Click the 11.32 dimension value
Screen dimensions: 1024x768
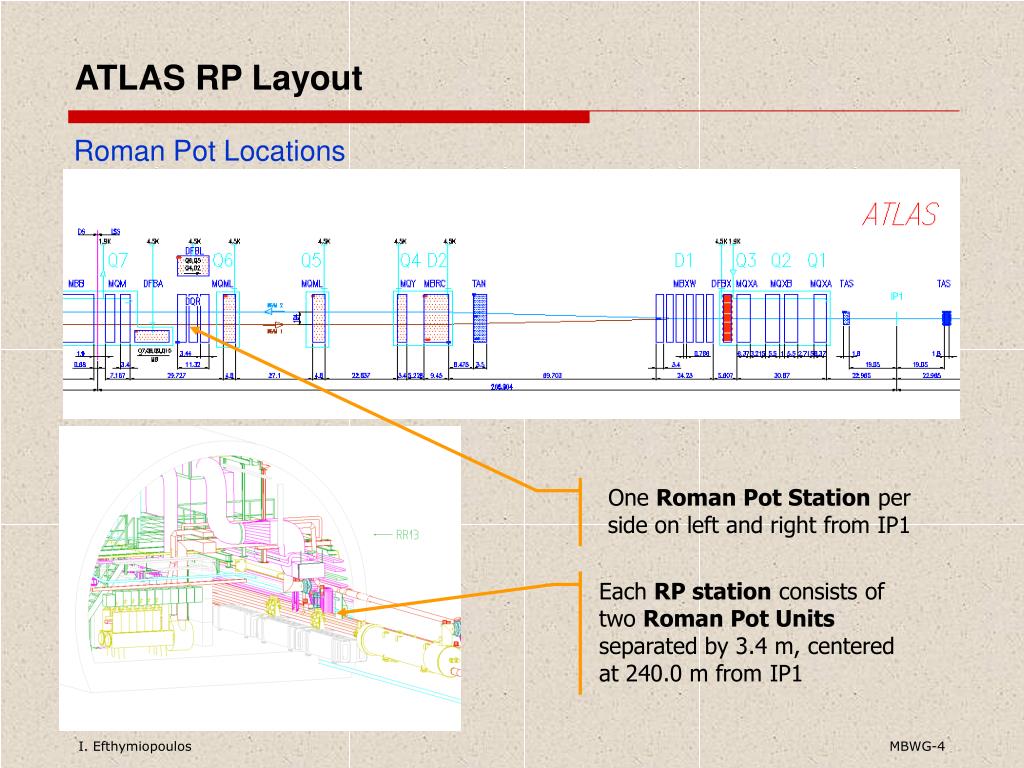(193, 365)
